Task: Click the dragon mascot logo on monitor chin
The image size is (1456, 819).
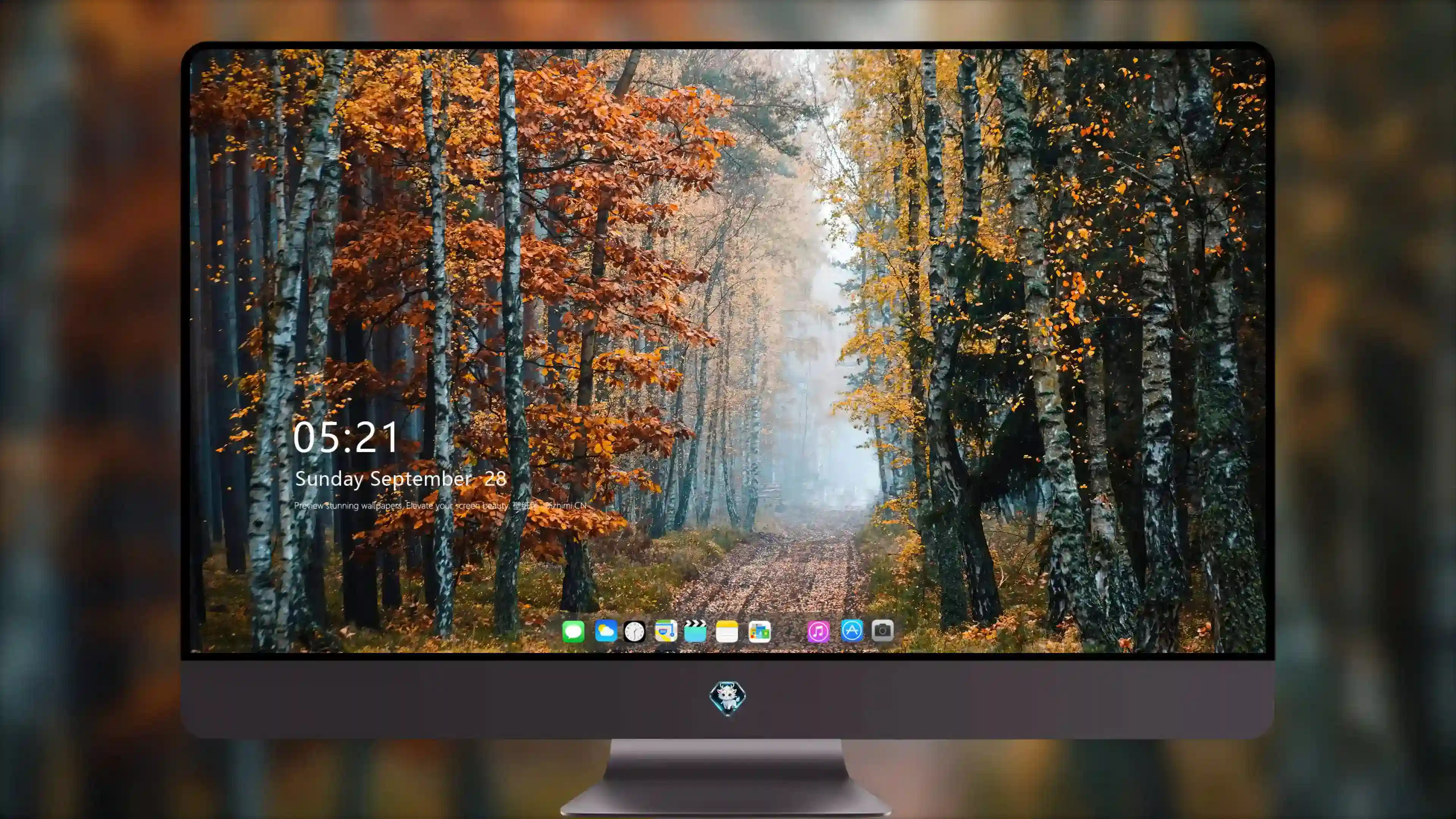Action: [728, 698]
